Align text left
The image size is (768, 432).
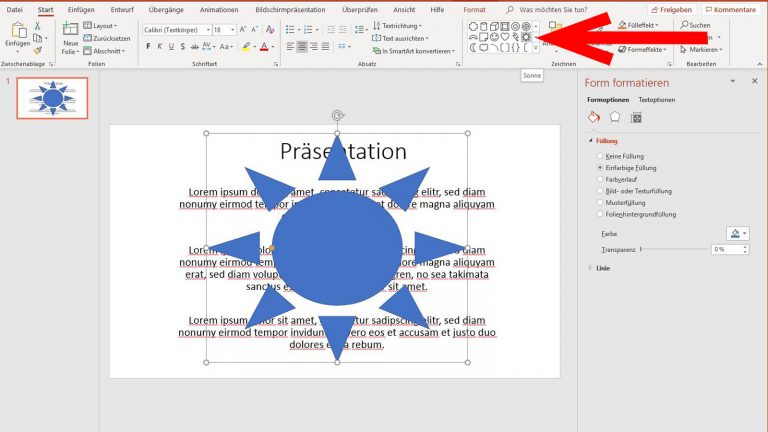290,47
